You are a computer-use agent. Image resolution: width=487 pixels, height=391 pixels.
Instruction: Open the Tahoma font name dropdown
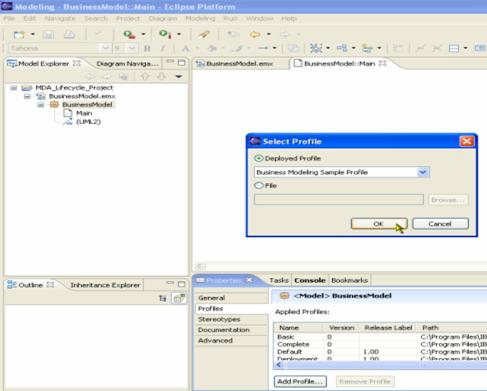pos(105,49)
